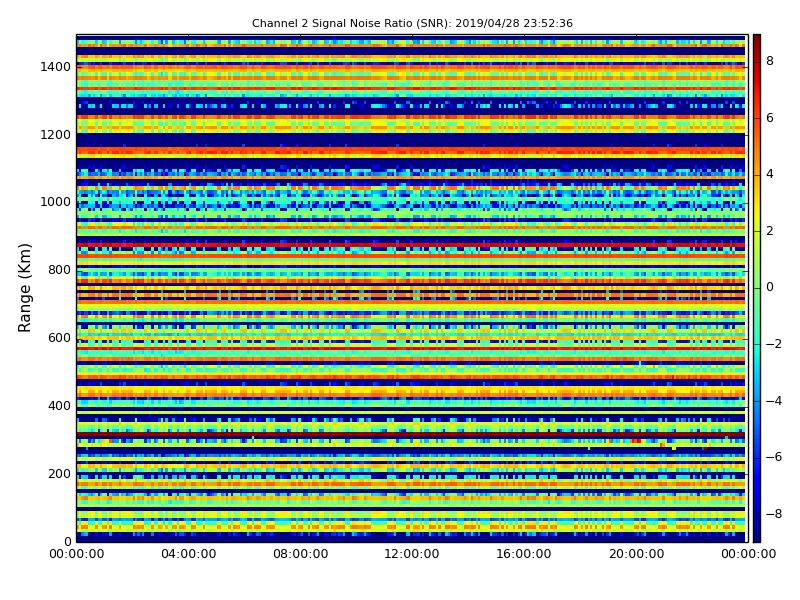Click the small red blob near 20:00 at 300 km
Viewport: 800px width, 600px height.
tap(636, 440)
